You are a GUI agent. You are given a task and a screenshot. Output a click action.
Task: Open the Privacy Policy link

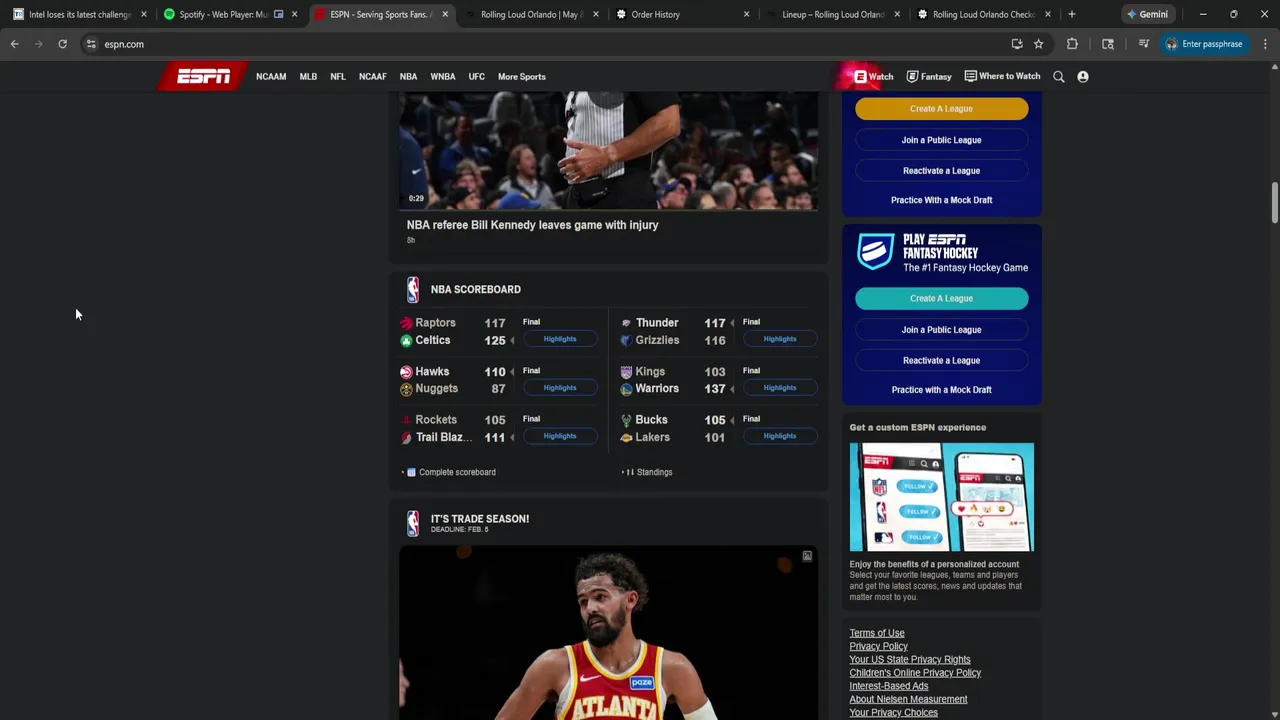878,646
